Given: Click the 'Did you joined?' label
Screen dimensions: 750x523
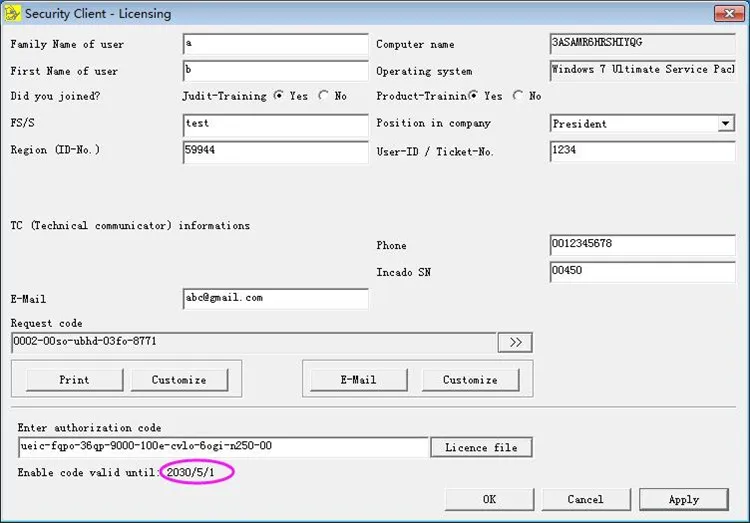Looking at the screenshot, I should click(x=55, y=96).
